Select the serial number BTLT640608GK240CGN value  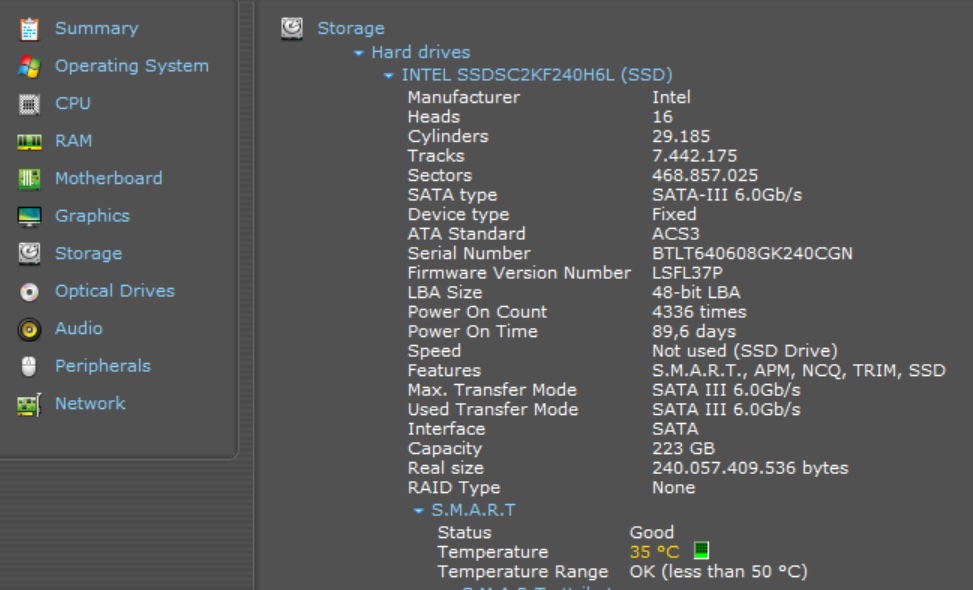[x=752, y=254]
